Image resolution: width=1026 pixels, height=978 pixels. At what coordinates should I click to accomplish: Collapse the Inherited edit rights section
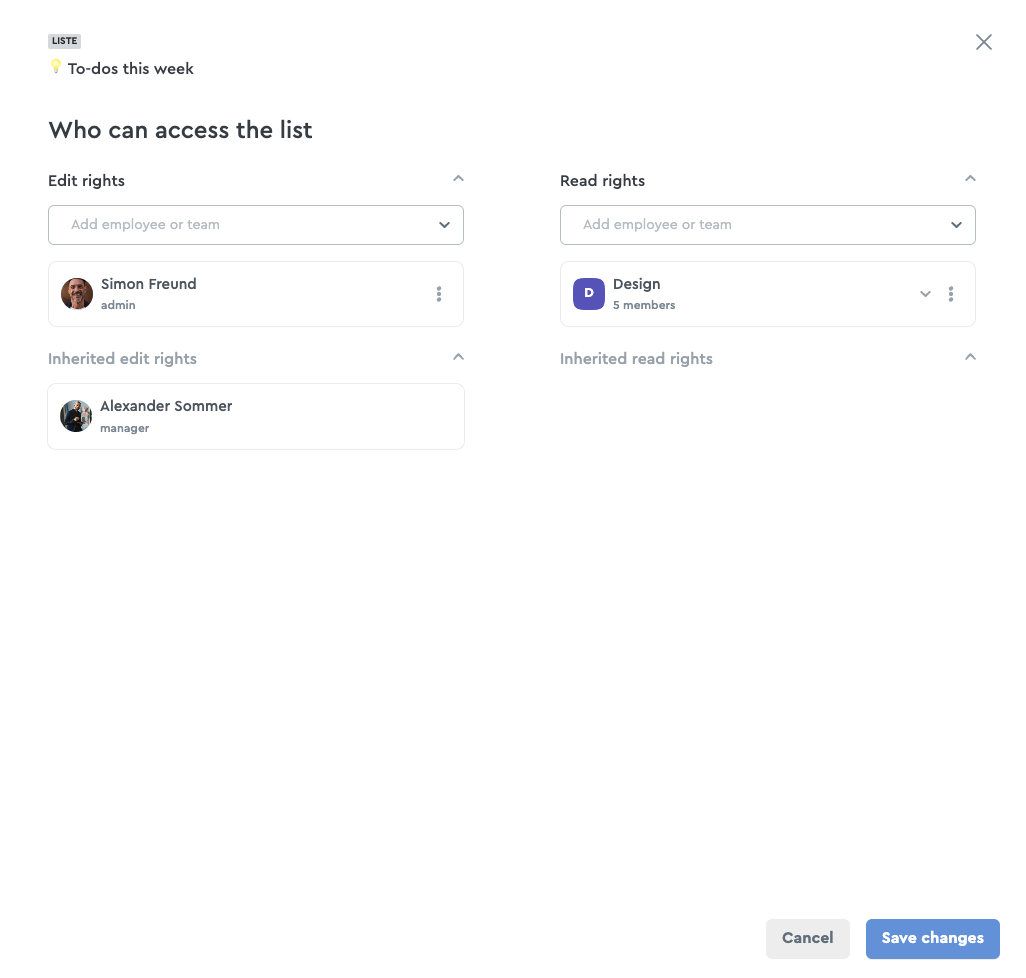point(458,357)
